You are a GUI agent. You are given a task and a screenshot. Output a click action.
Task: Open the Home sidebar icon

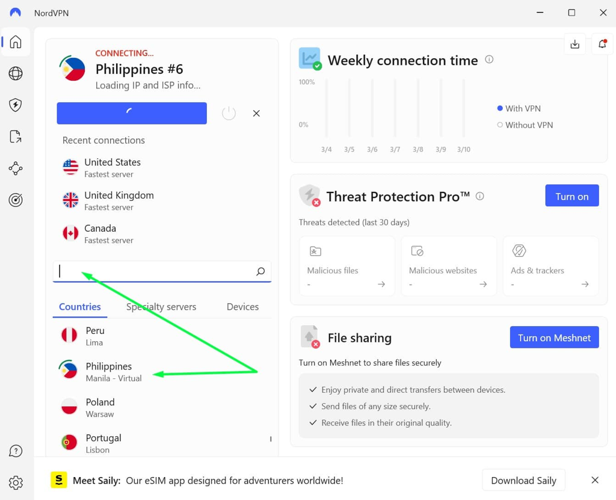16,42
